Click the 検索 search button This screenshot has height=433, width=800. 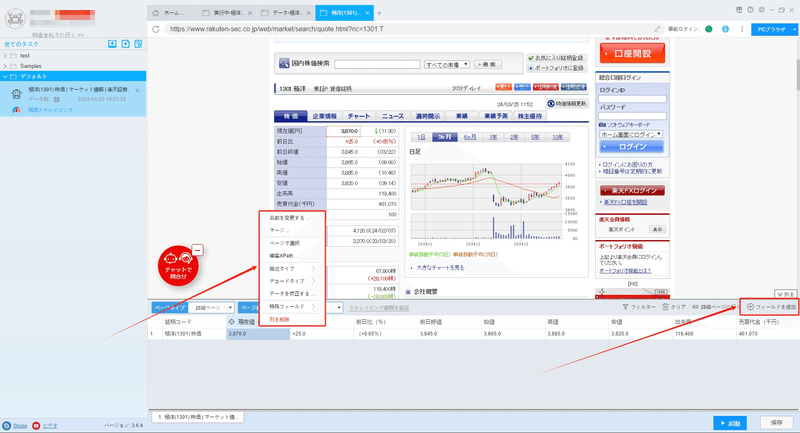(x=488, y=64)
